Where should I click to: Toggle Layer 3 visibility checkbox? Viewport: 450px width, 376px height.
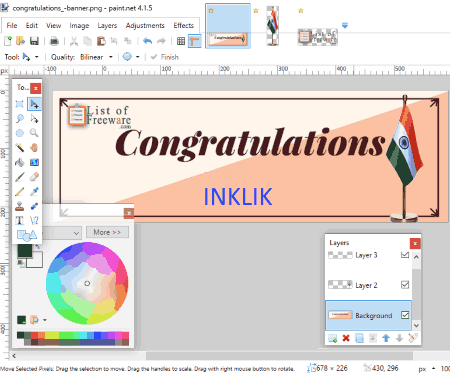pos(405,255)
